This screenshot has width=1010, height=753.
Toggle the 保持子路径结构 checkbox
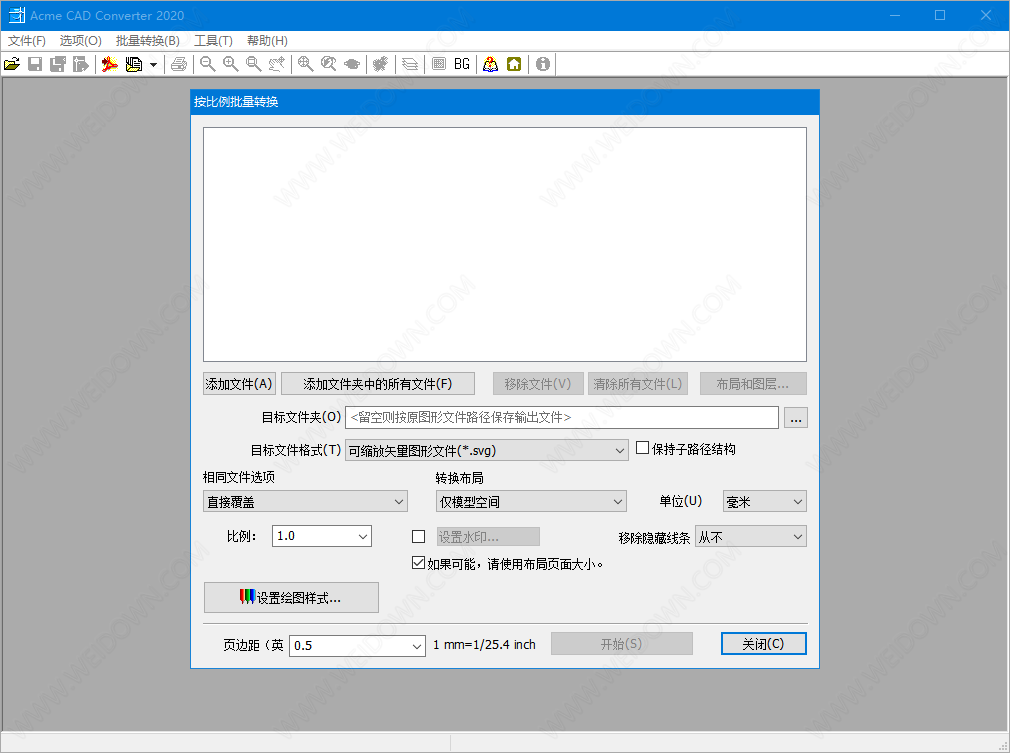click(x=642, y=448)
